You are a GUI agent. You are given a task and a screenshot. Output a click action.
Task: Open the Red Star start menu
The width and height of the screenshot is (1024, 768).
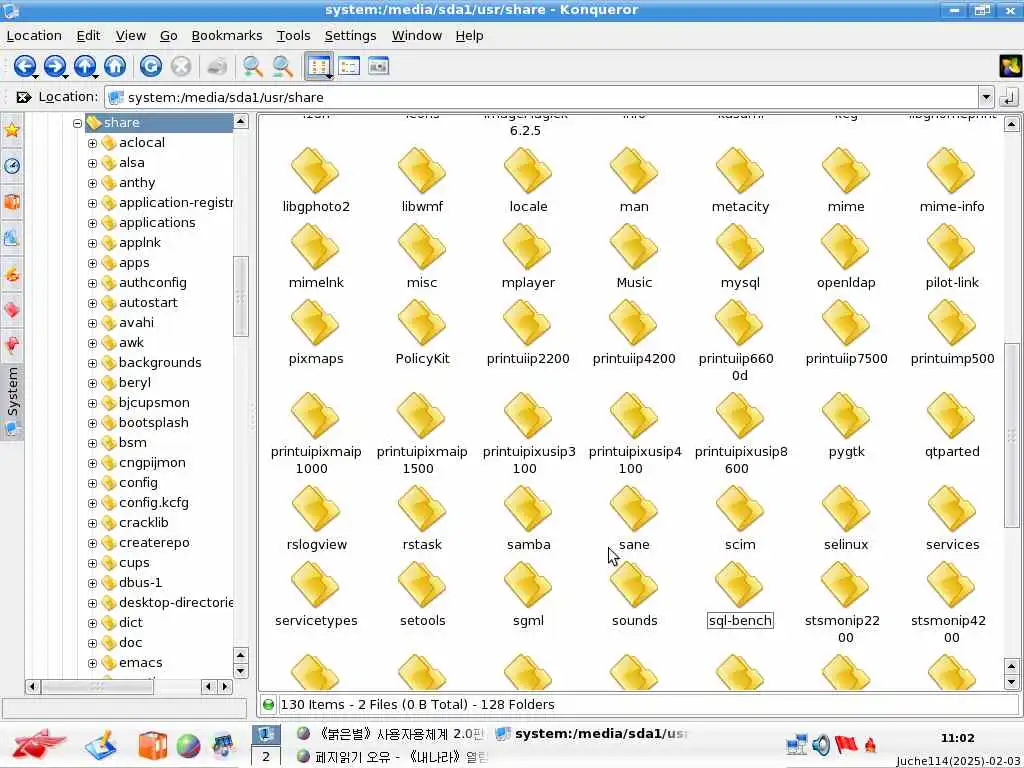point(39,744)
